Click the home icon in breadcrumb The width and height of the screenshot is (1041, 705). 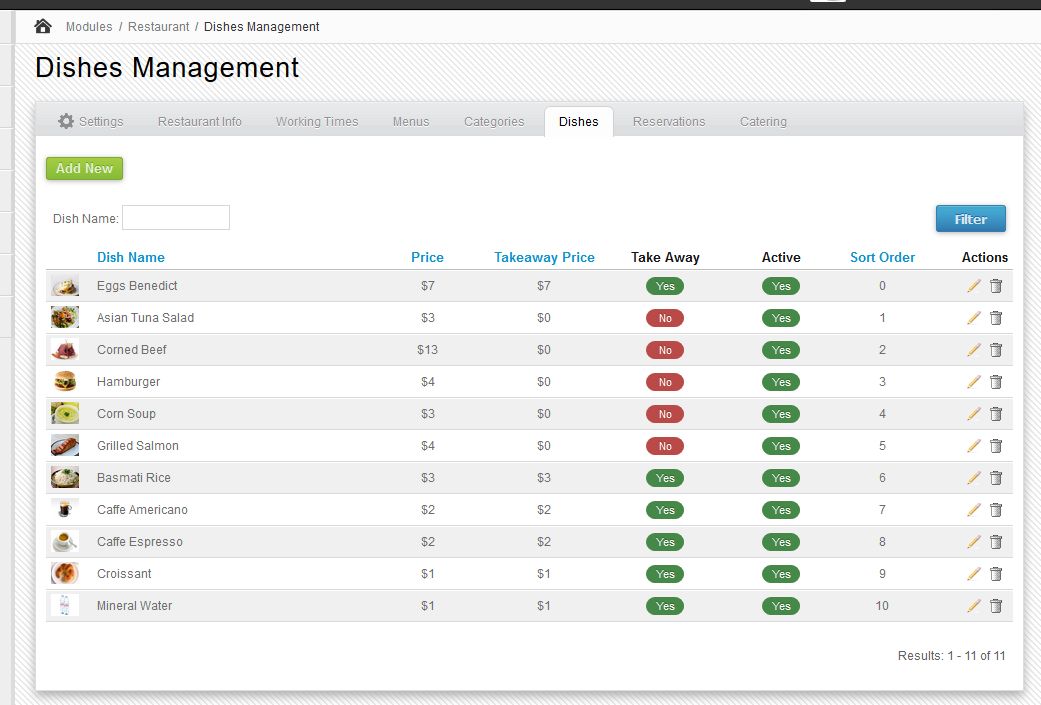[43, 26]
